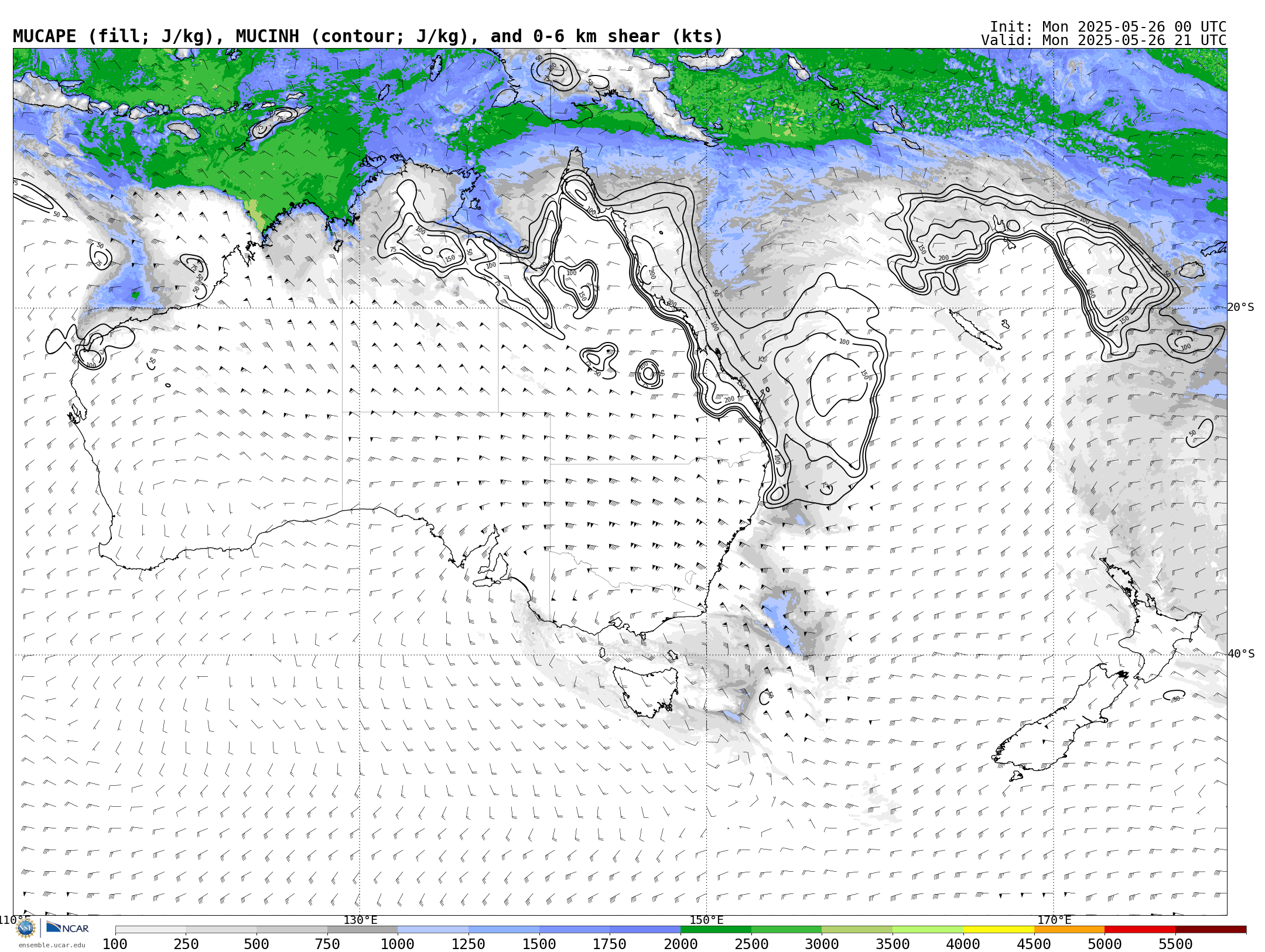Click New Zealand's South Island on the map
This screenshot has width=1265, height=952.
click(x=1060, y=723)
